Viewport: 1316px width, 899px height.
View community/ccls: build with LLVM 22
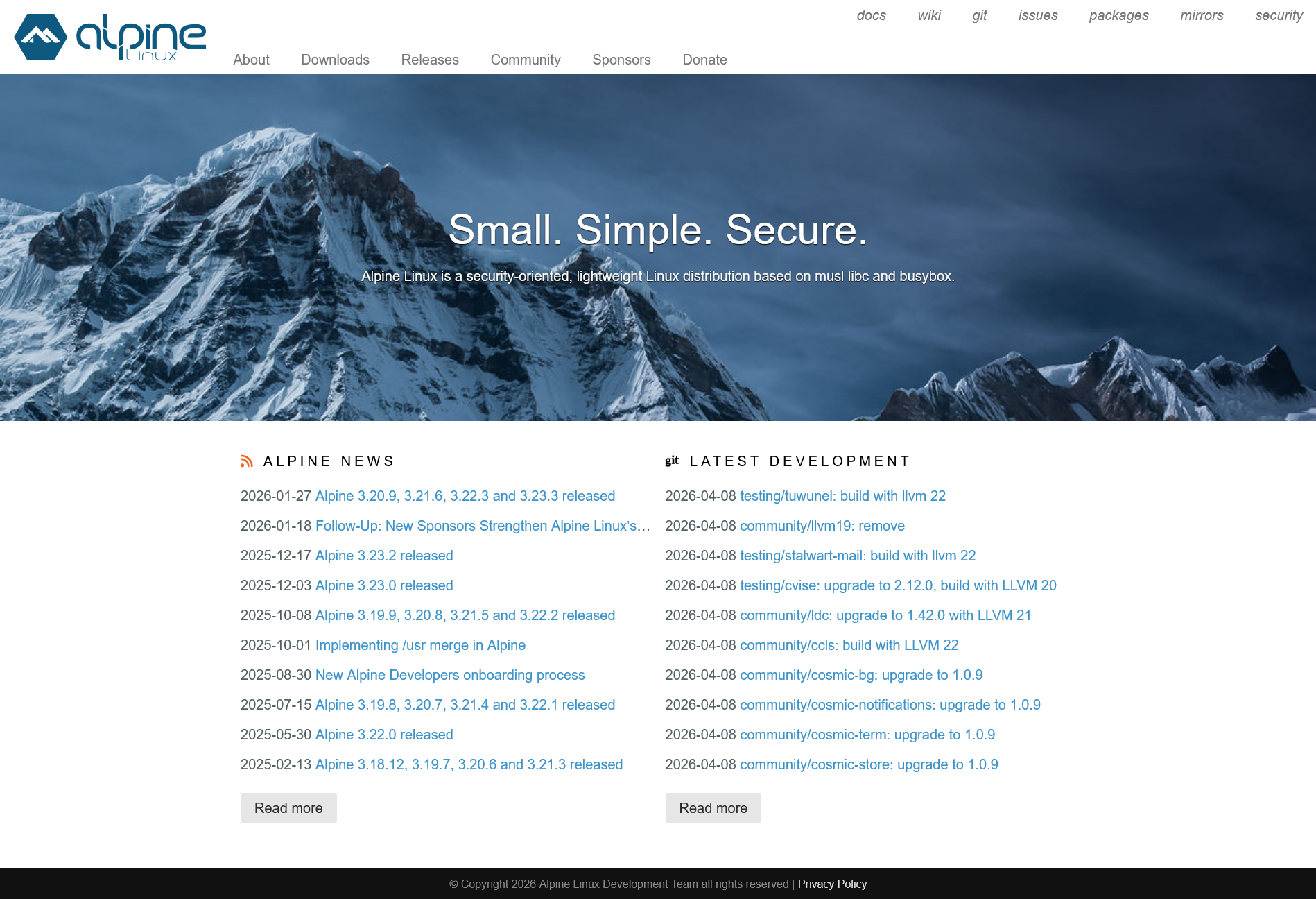point(849,645)
